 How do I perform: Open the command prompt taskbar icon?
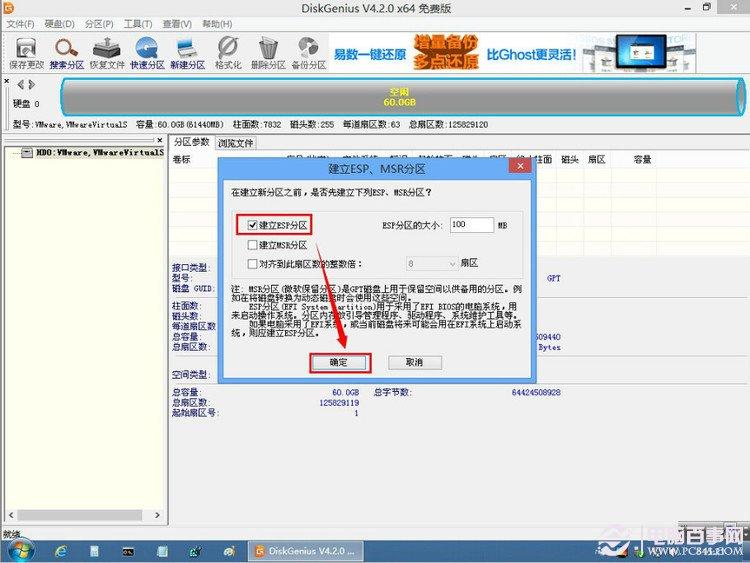coord(128,552)
